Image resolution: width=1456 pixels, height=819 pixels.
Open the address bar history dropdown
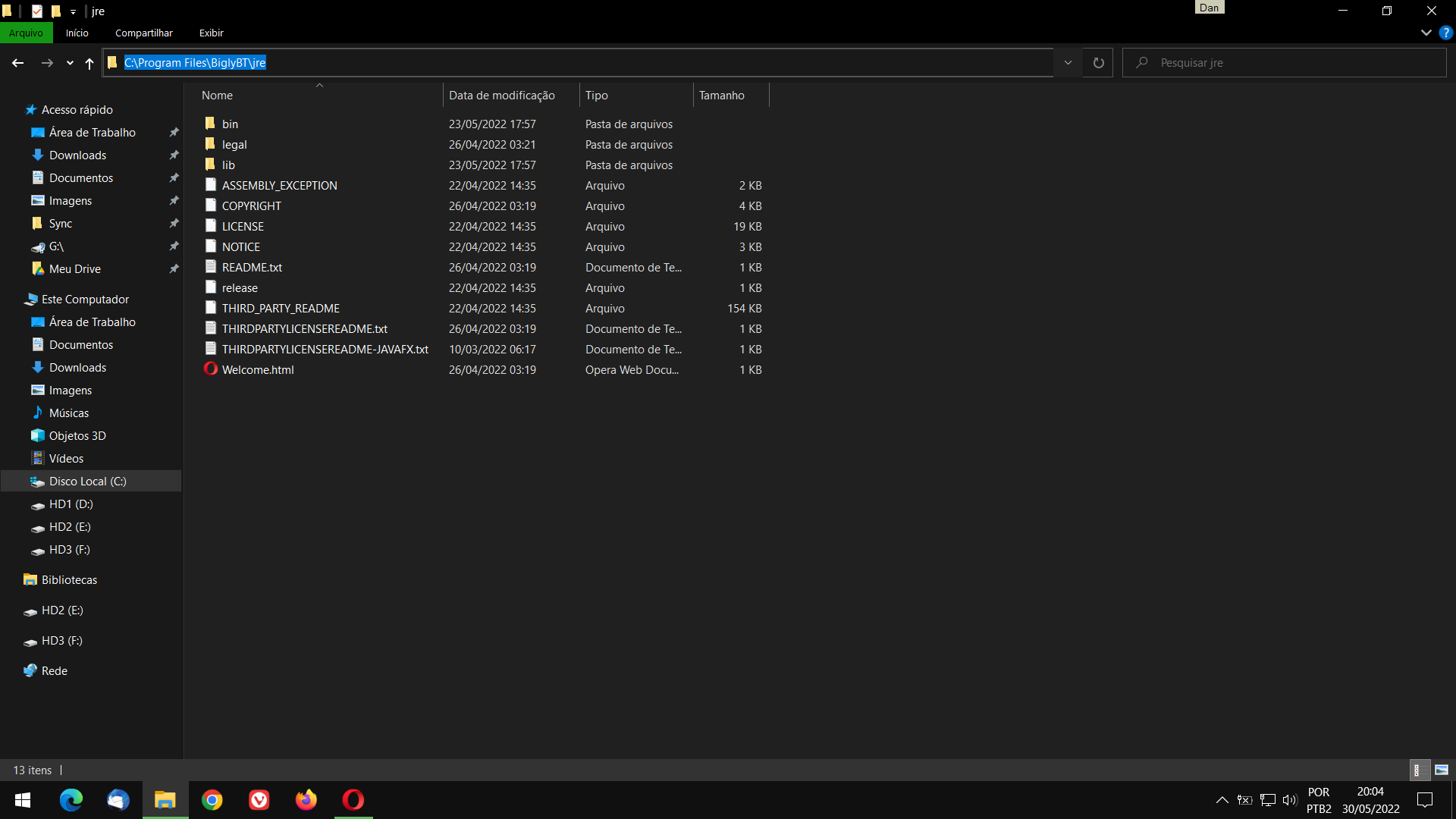coord(1068,62)
